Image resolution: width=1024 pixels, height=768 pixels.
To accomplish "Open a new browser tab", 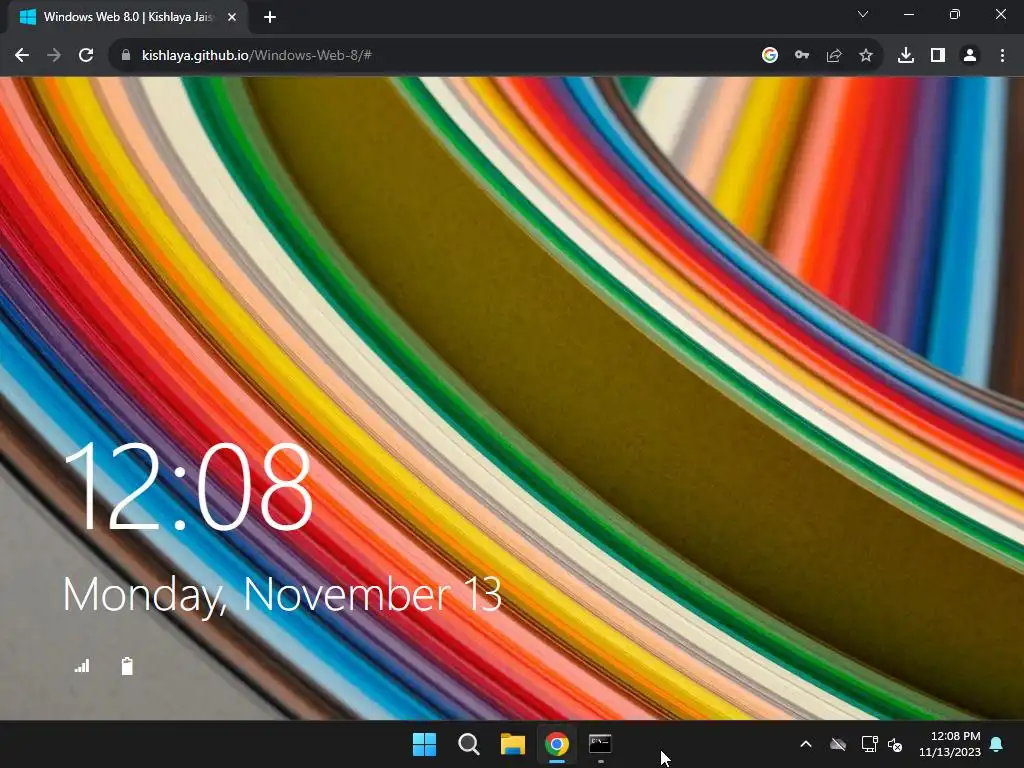I will pos(270,17).
